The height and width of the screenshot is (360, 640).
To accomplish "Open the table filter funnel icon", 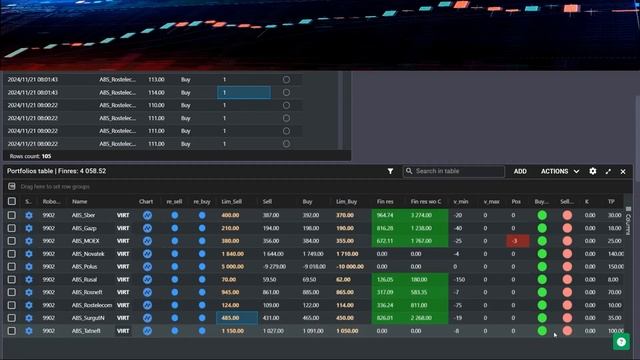I will (390, 171).
